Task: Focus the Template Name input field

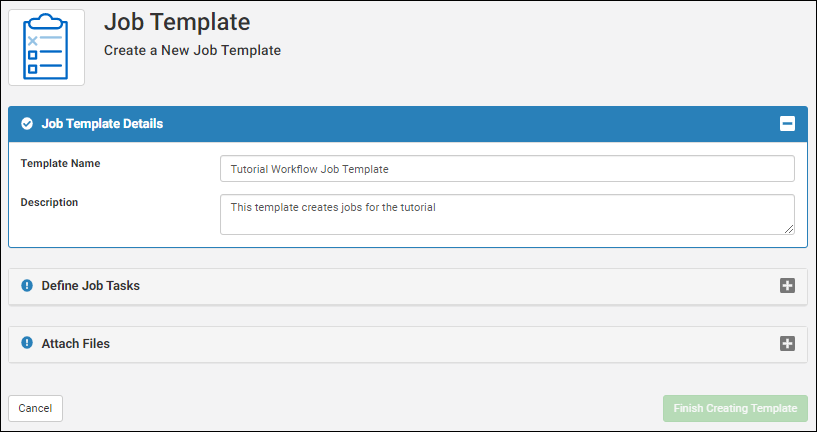Action: click(507, 169)
